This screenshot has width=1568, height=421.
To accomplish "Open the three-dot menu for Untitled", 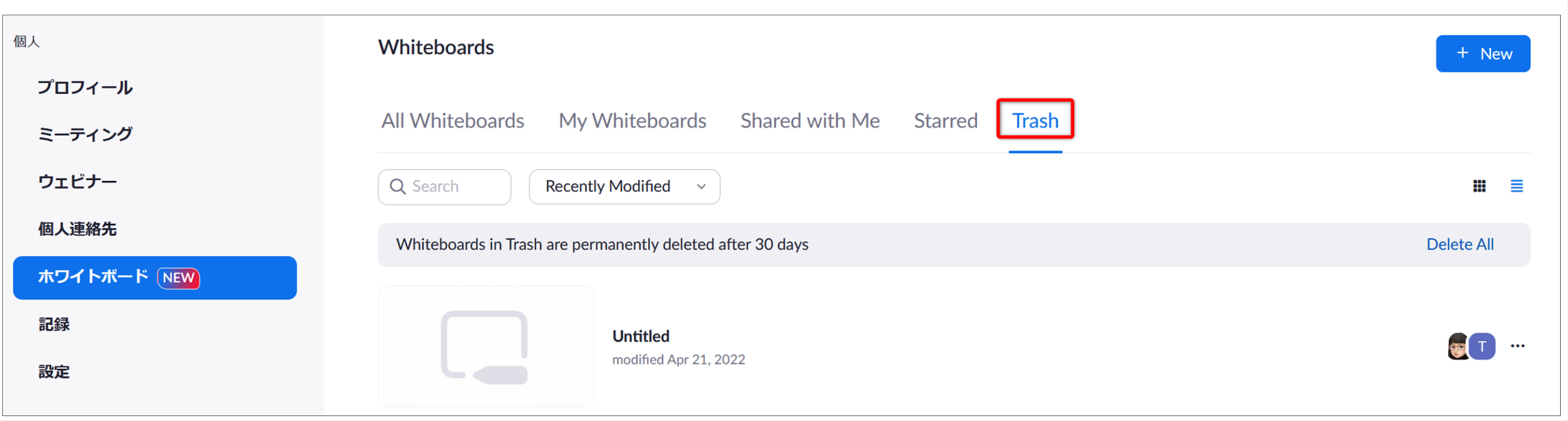I will [x=1518, y=346].
